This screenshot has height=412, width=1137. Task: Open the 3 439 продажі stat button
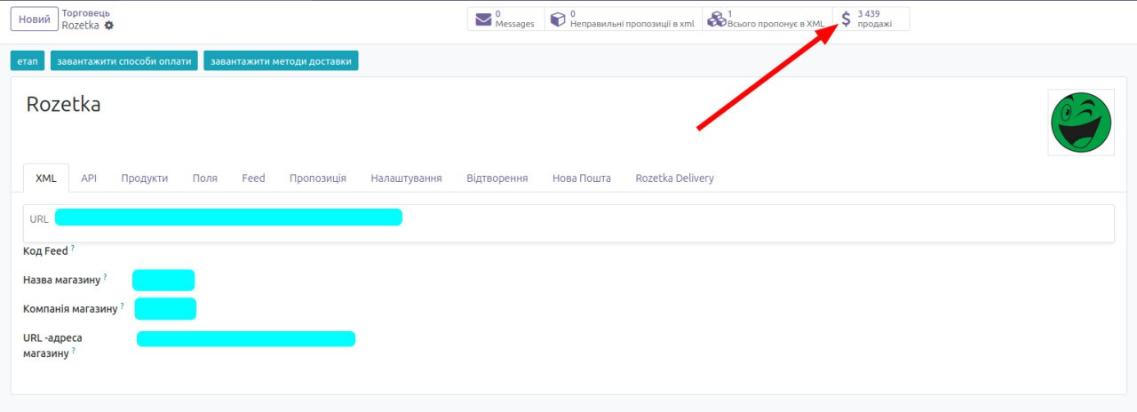point(871,20)
